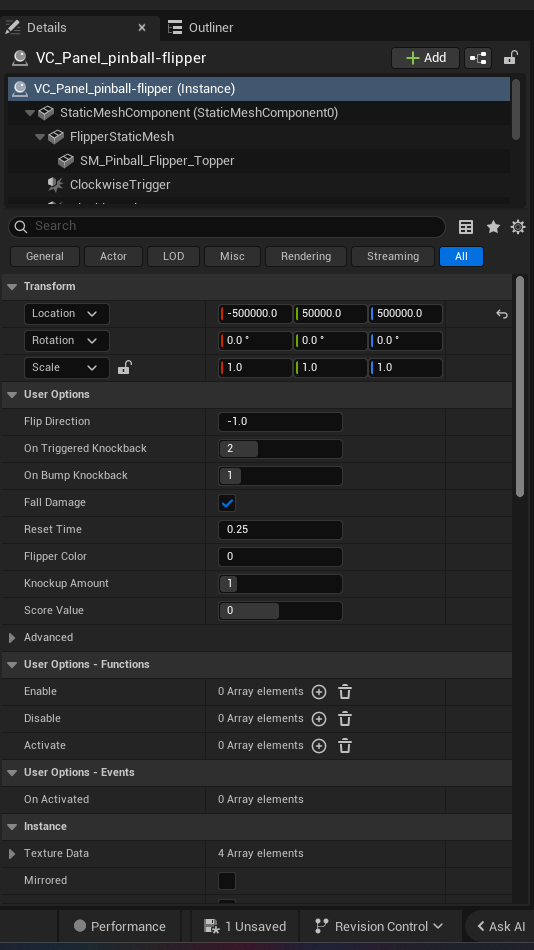Viewport: 534px width, 950px height.
Task: Collapse the FlipperStaticMesh tree node
Action: pos(40,137)
